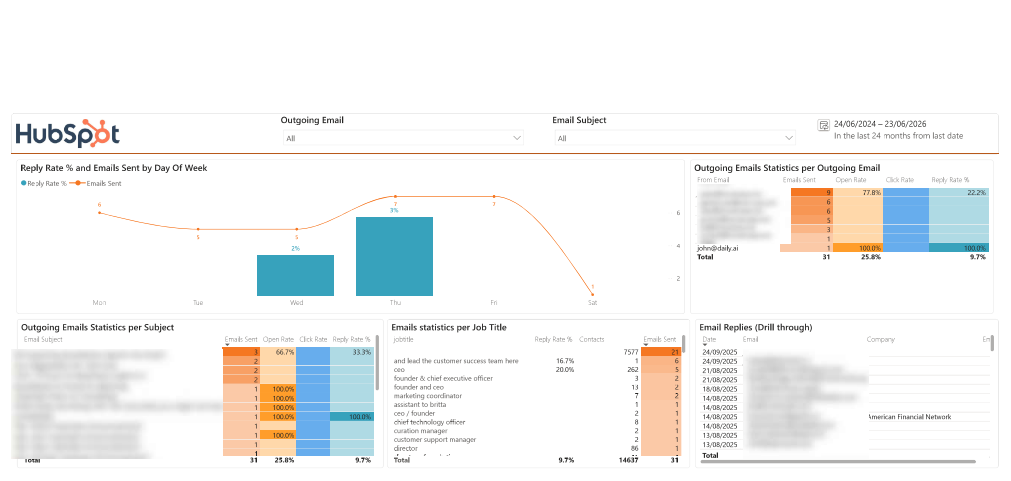Sort by From Email column header
The height and width of the screenshot is (481, 1011).
tap(712, 180)
